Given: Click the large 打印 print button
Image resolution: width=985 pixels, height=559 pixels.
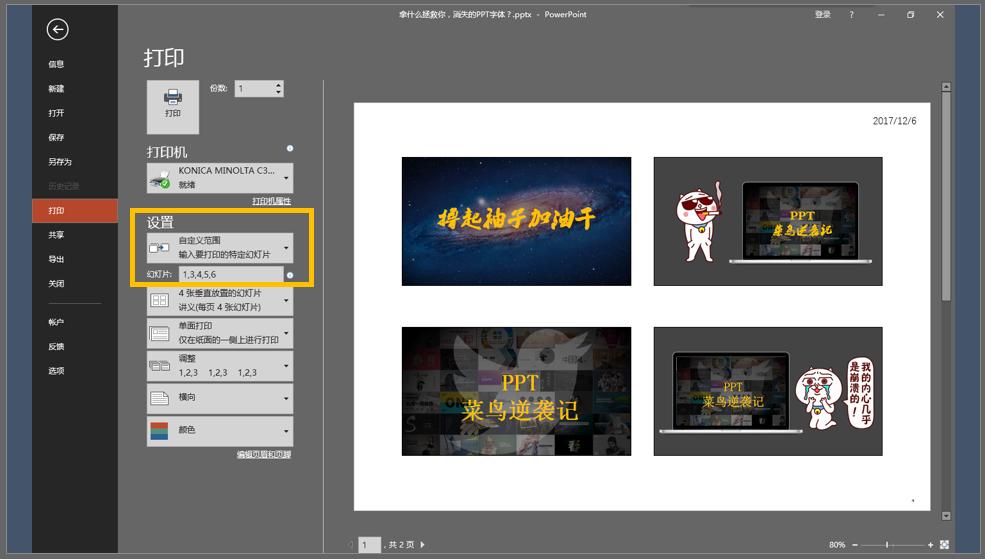Looking at the screenshot, I should point(173,107).
